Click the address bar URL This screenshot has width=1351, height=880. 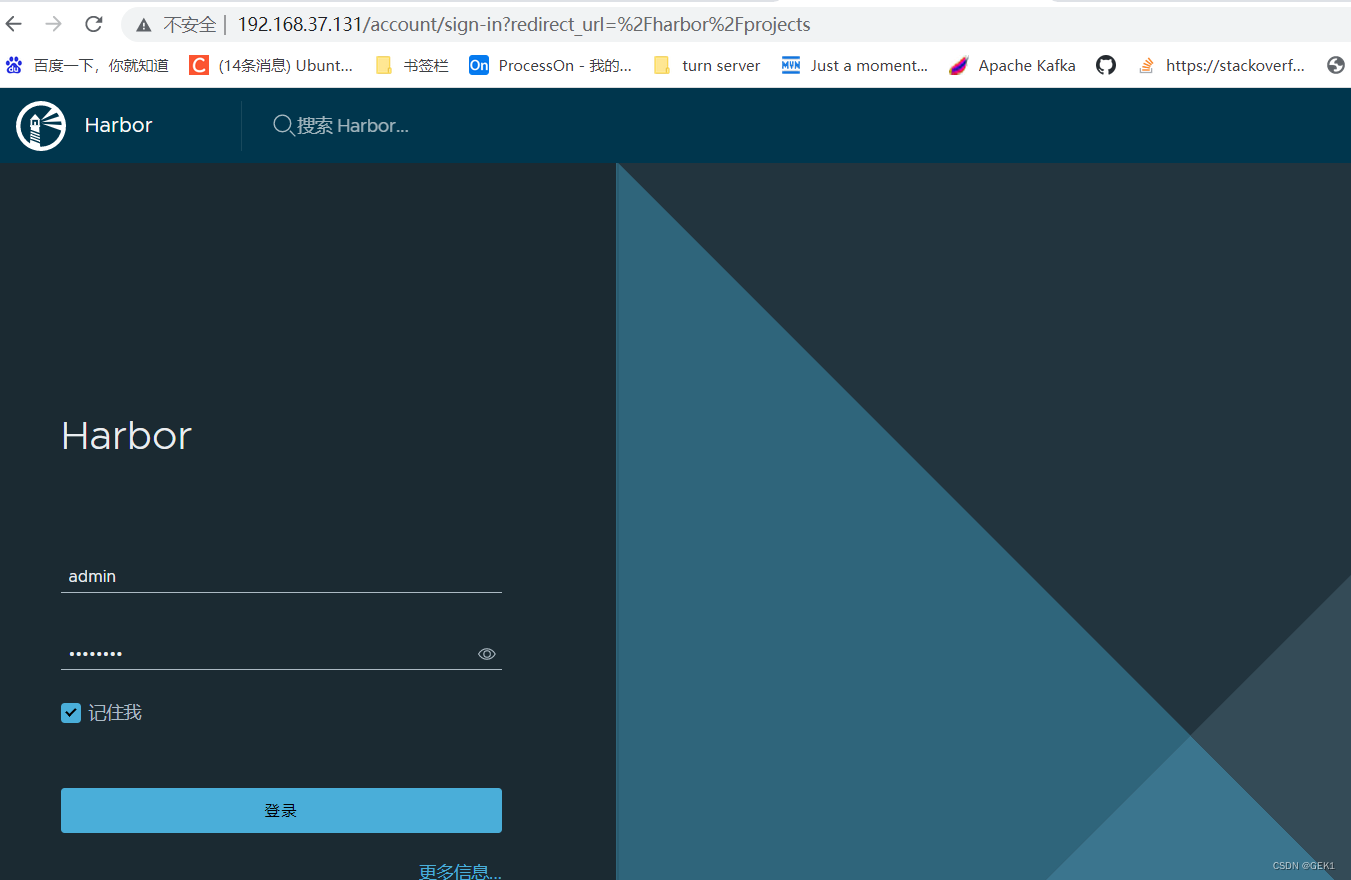coord(524,24)
